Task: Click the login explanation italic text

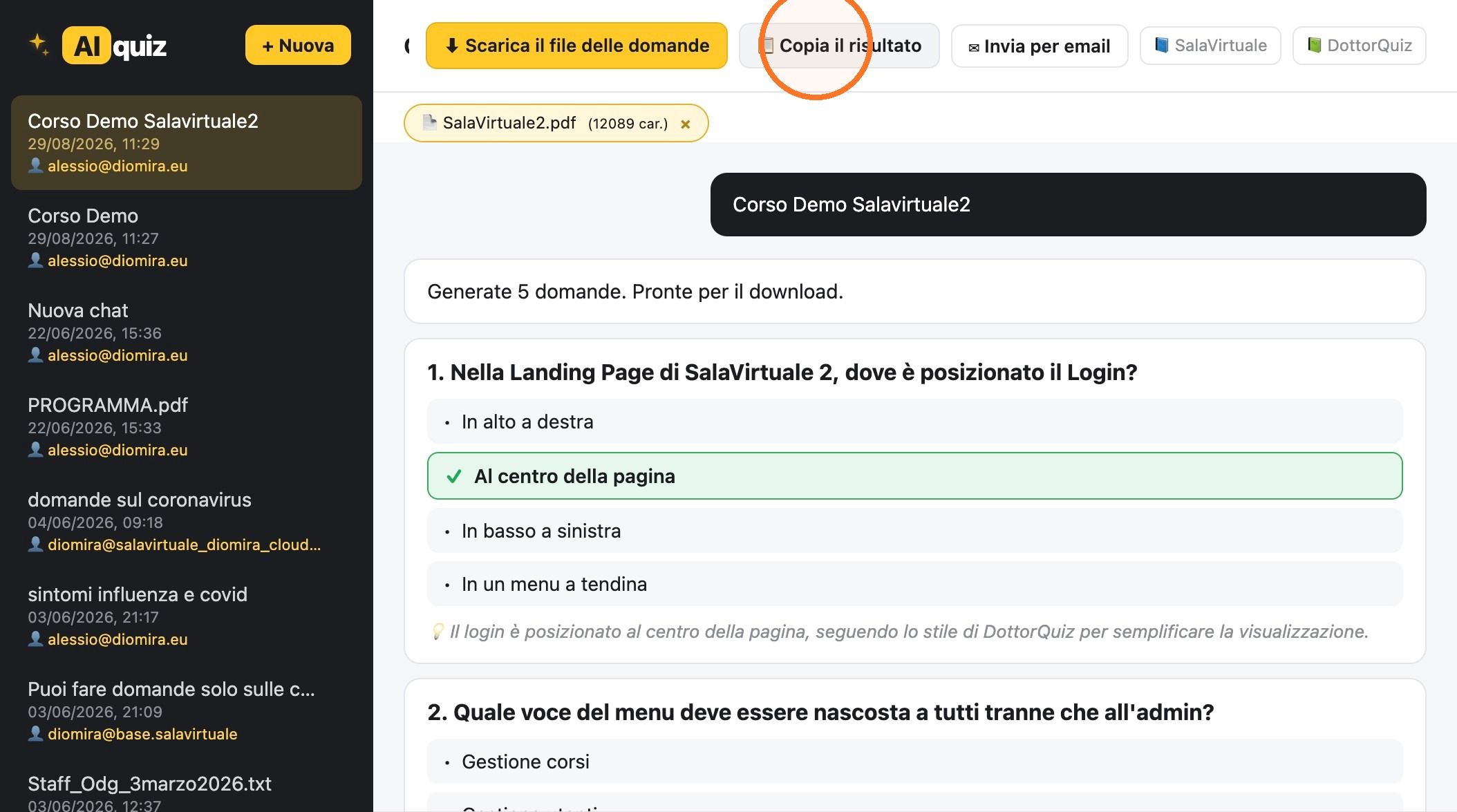Action: [x=909, y=632]
